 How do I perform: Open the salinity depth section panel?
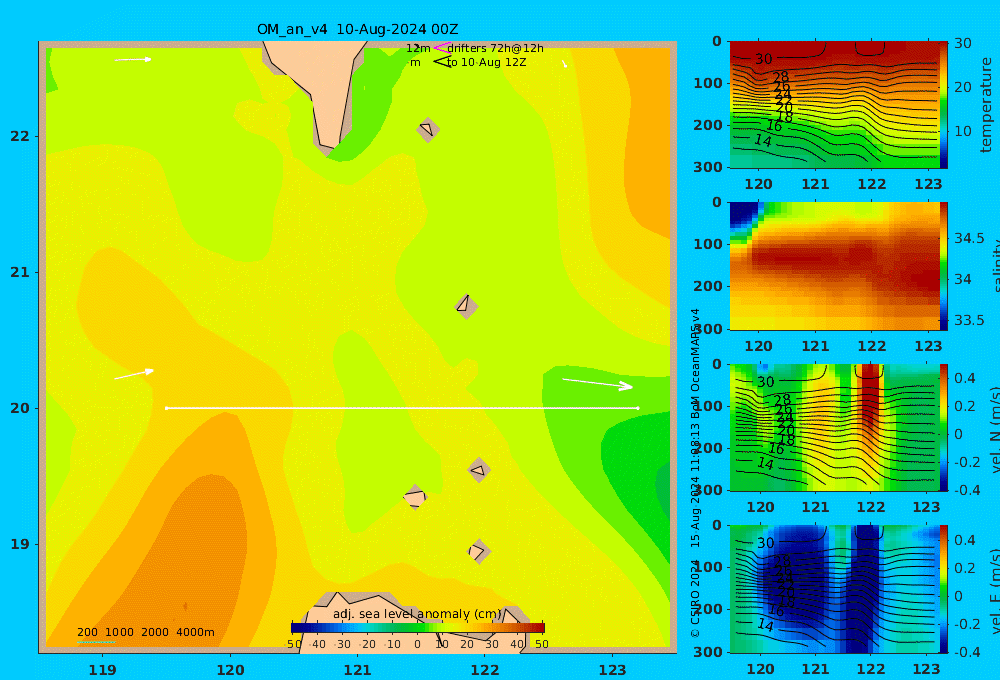[x=834, y=266]
